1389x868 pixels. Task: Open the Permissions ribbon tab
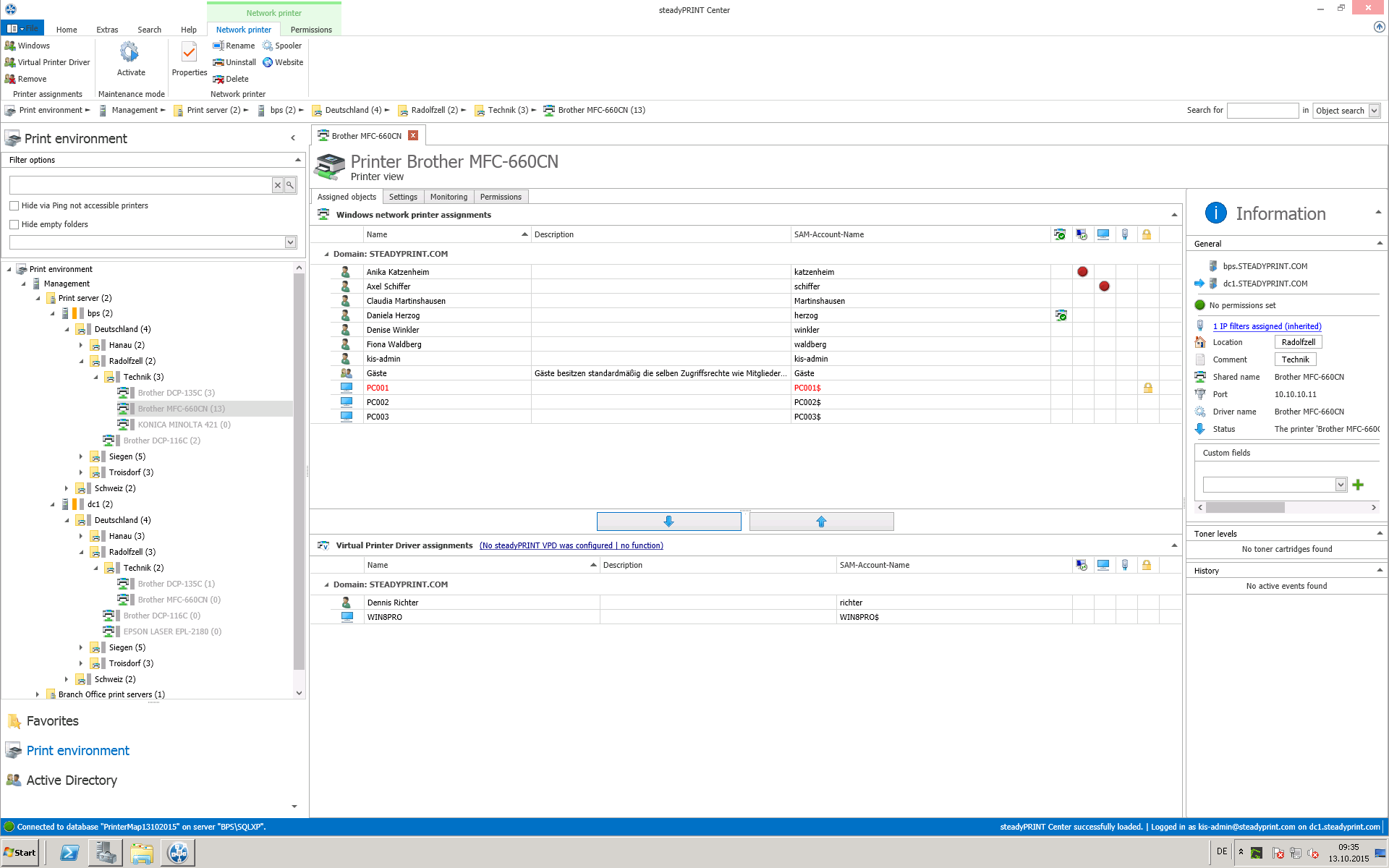311,30
